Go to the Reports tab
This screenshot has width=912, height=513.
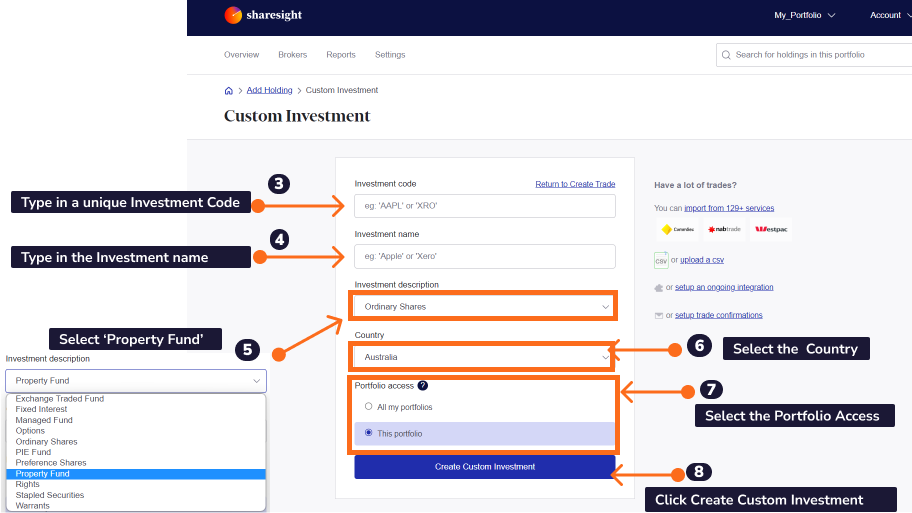click(341, 55)
